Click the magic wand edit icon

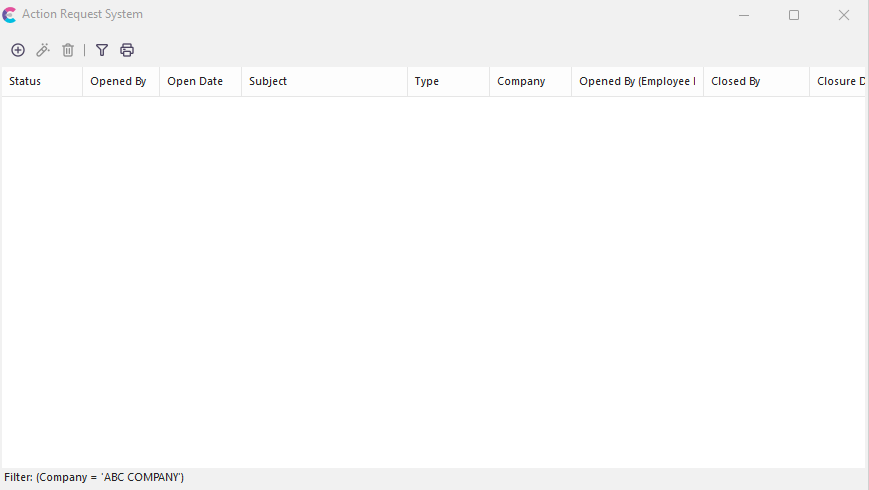point(43,50)
